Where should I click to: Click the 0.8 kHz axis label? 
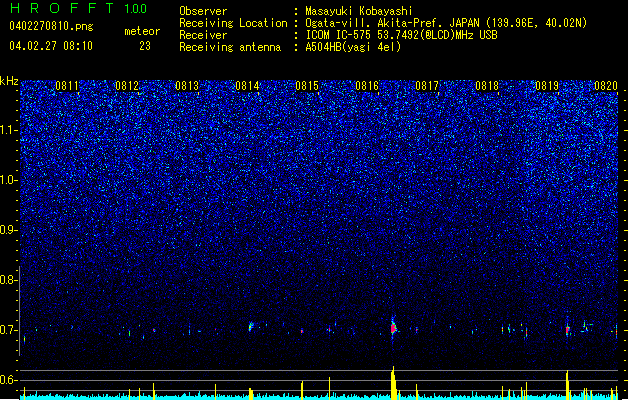tap(9, 280)
